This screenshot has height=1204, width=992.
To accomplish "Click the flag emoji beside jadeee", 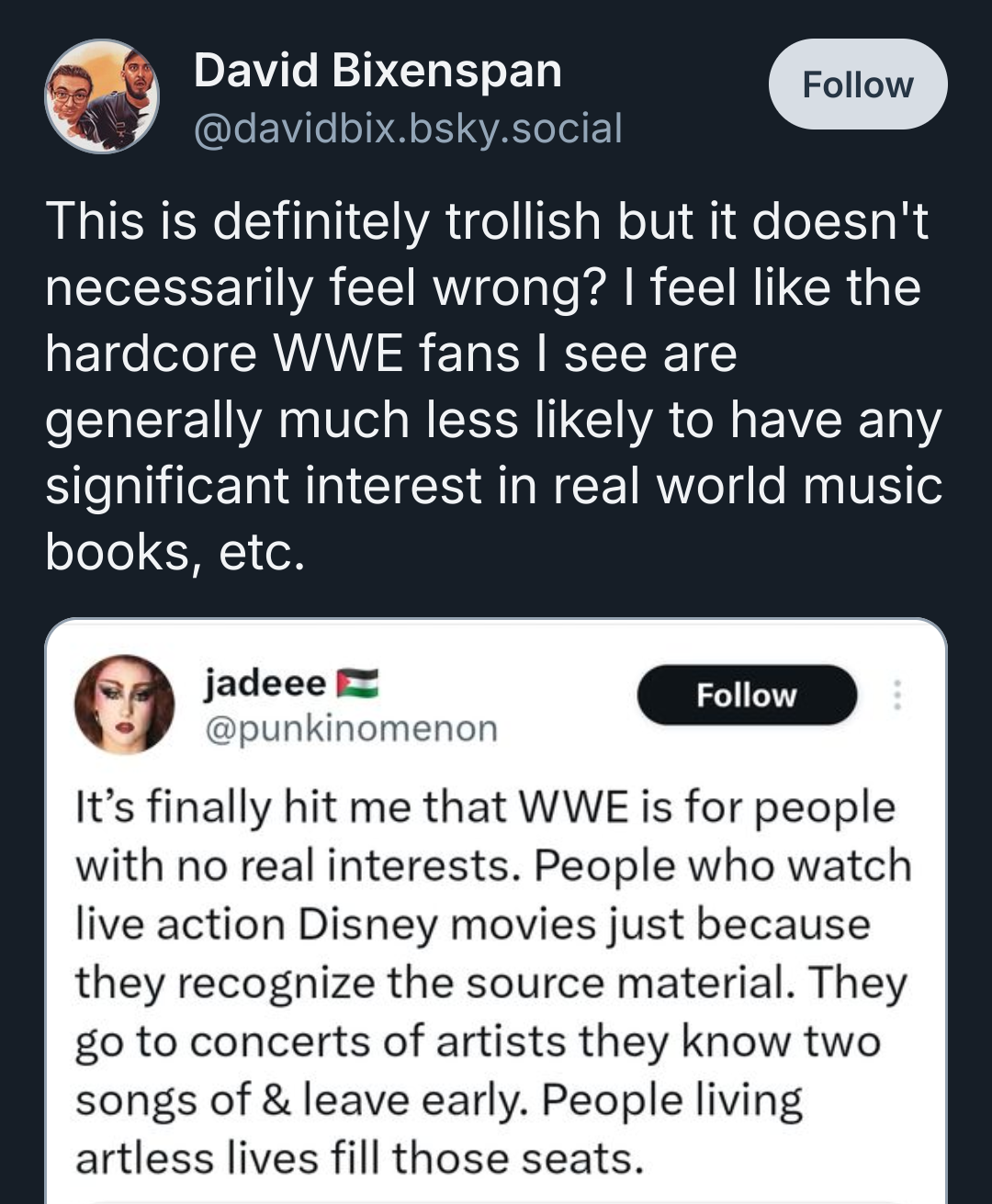I will tap(357, 682).
